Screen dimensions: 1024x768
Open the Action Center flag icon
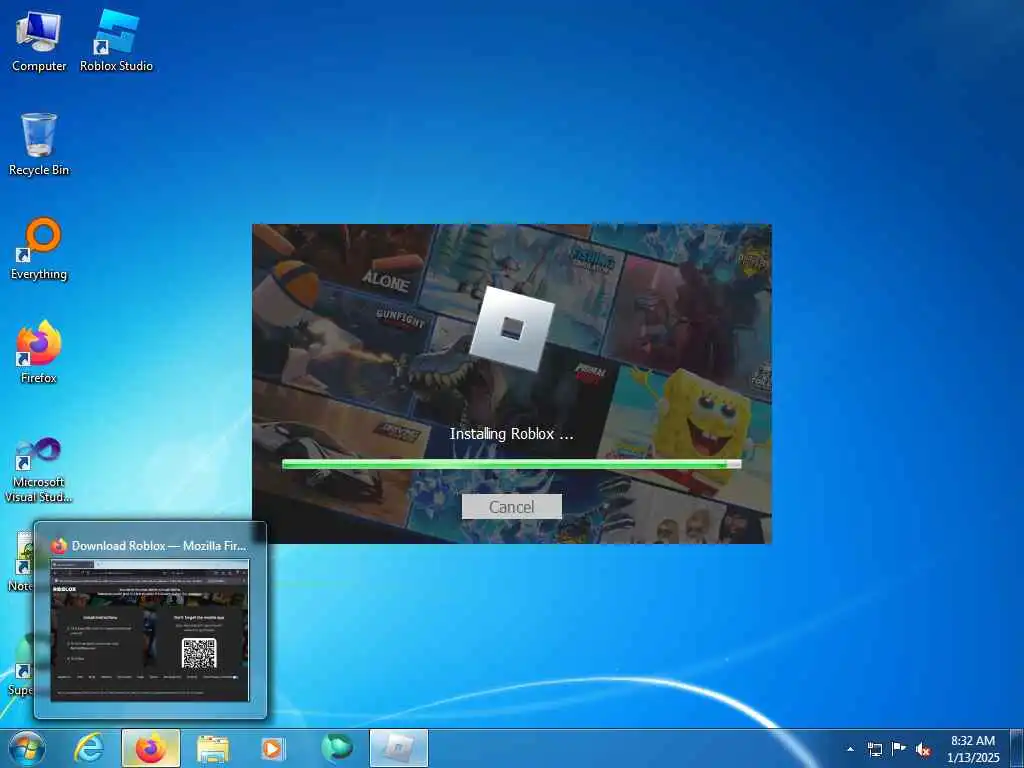[899, 748]
